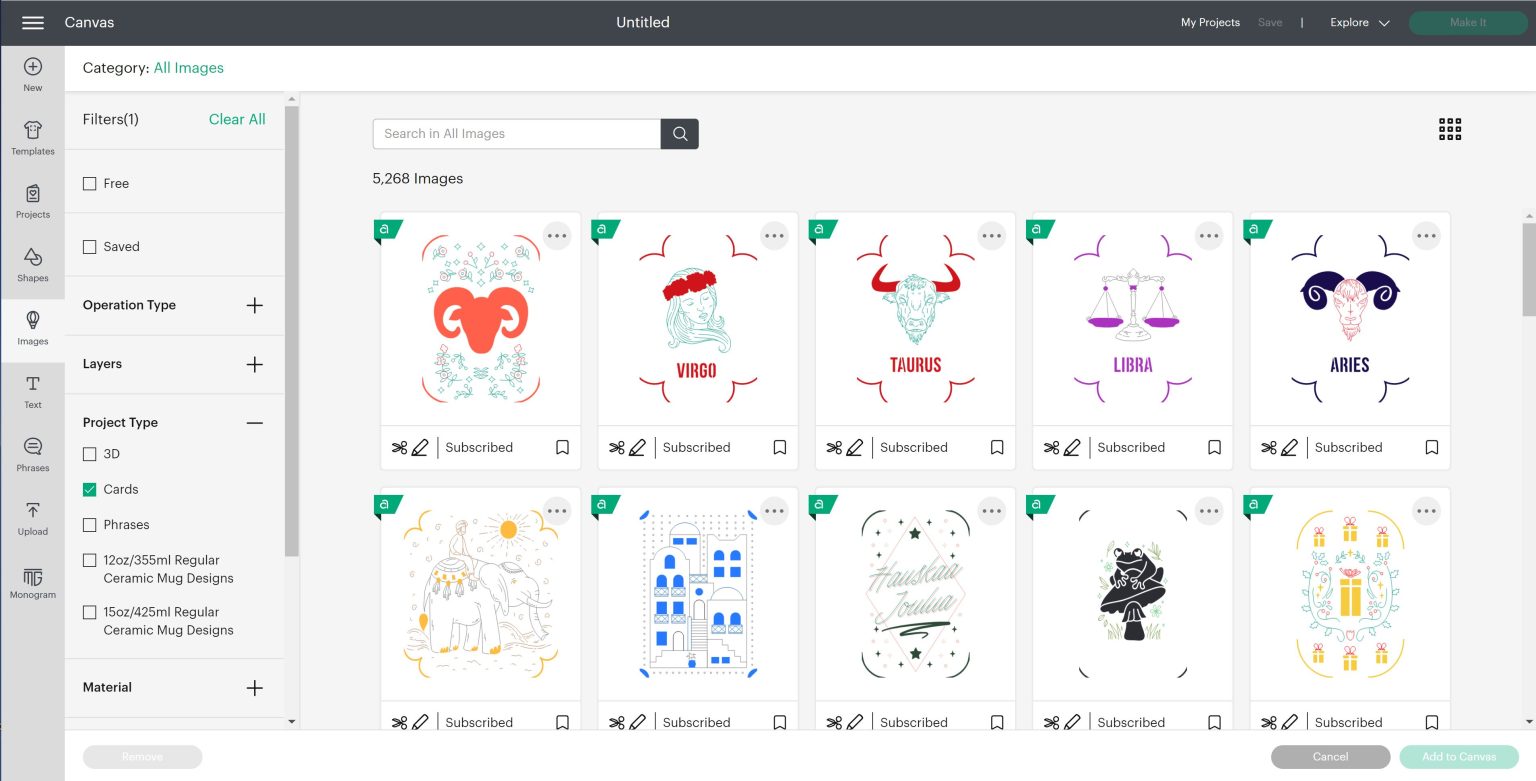Select the Libra scales image thumbnail

1131,320
